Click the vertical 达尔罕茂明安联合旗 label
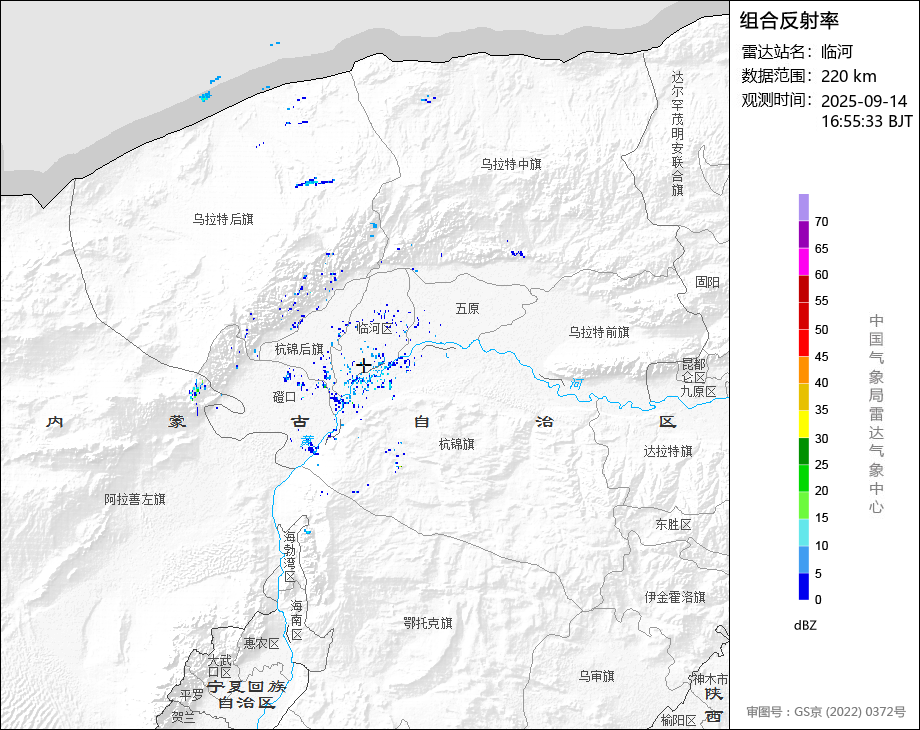Image resolution: width=920 pixels, height=730 pixels. point(678,134)
